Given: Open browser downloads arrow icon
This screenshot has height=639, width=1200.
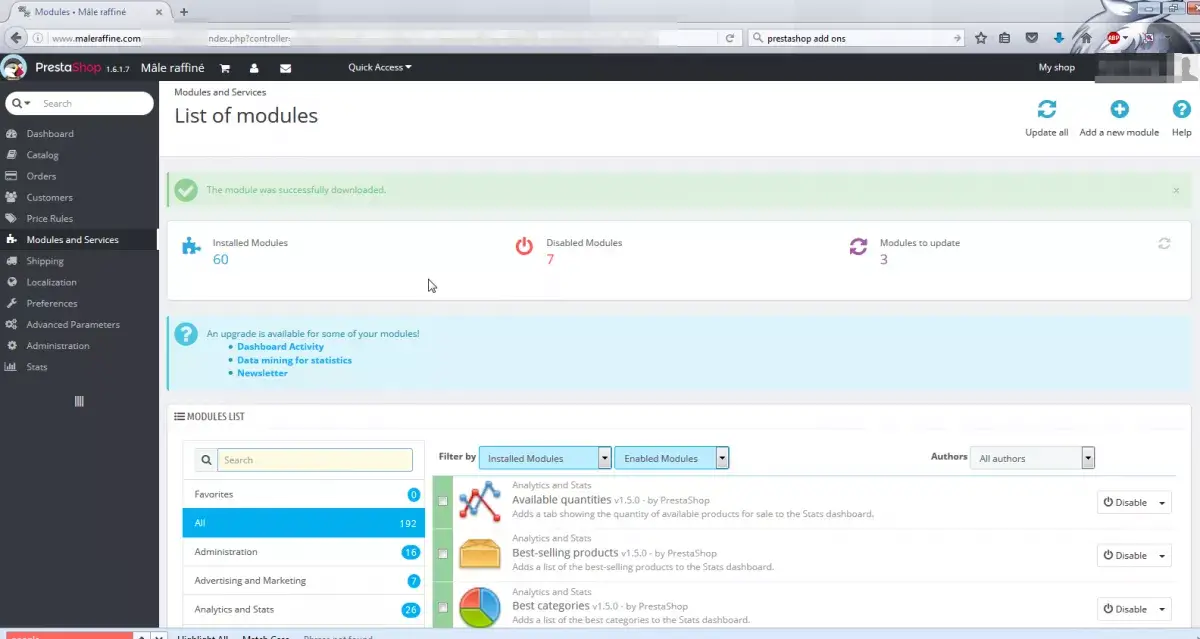Looking at the screenshot, I should click(x=1059, y=38).
